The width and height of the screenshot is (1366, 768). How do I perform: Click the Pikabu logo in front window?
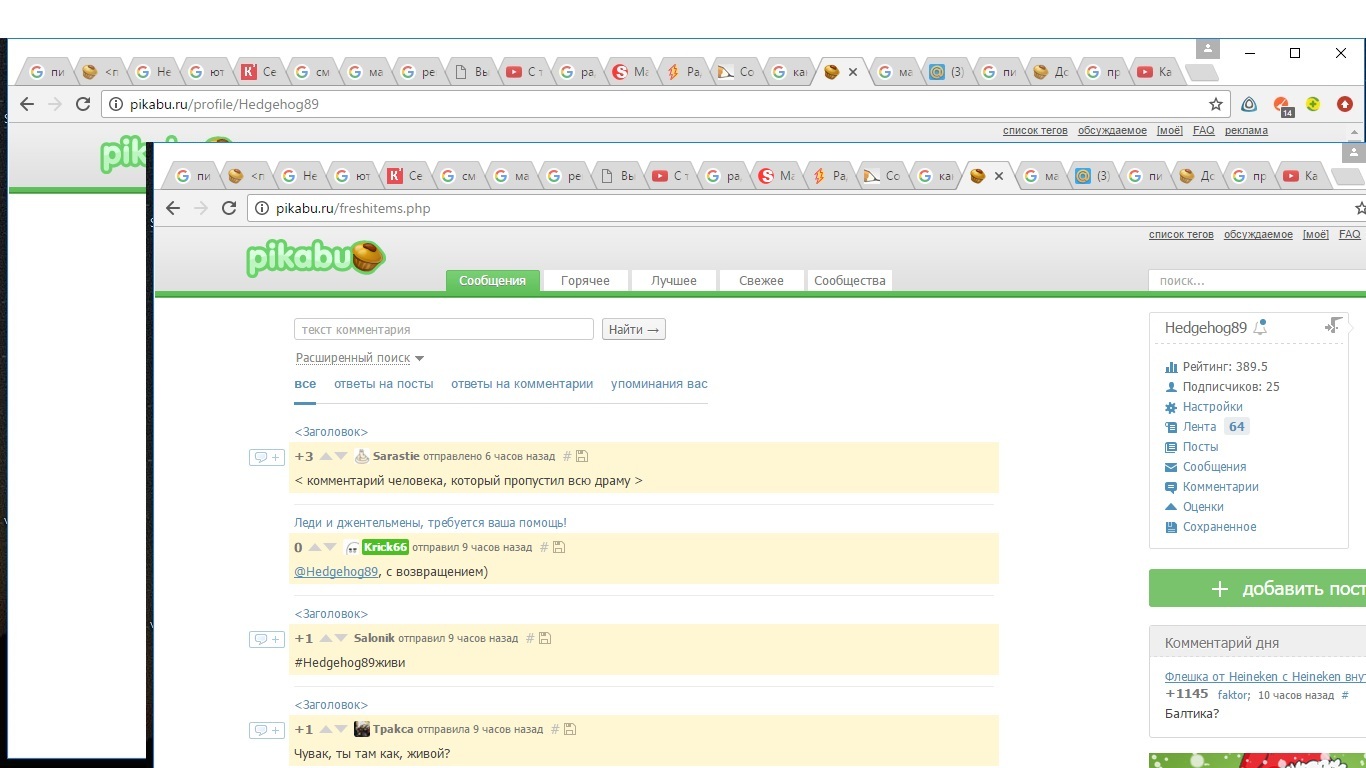click(316, 258)
